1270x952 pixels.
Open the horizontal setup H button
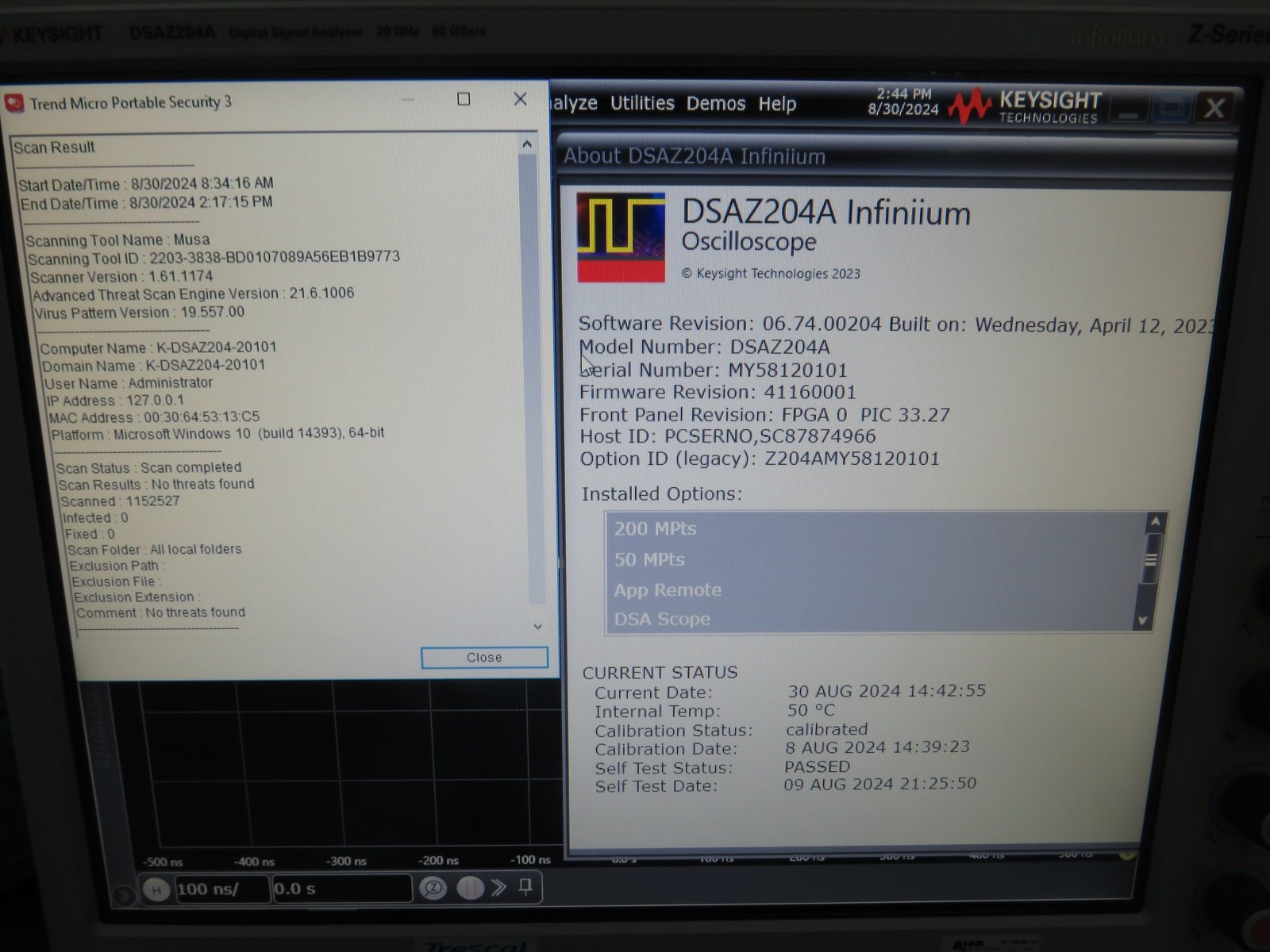point(156,890)
